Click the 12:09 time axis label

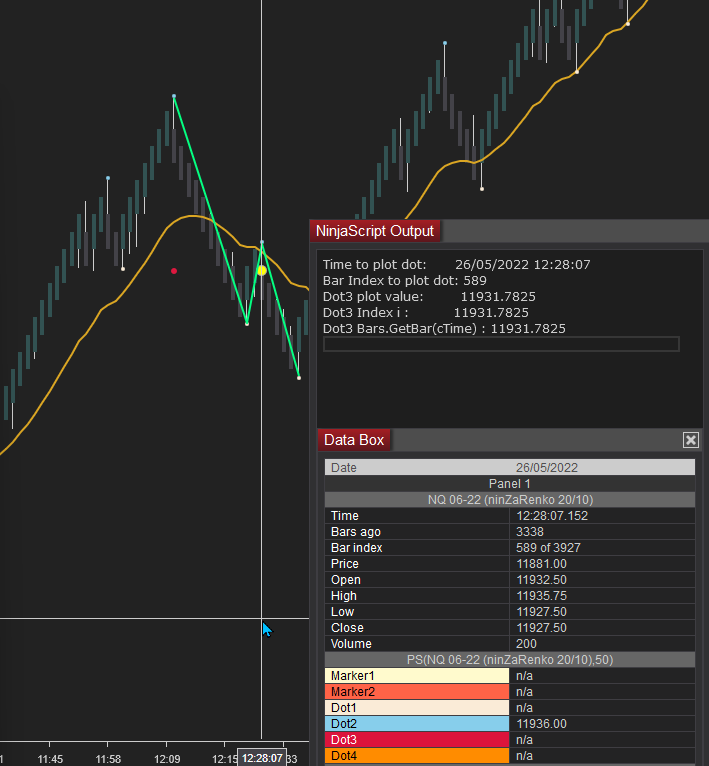point(167,759)
